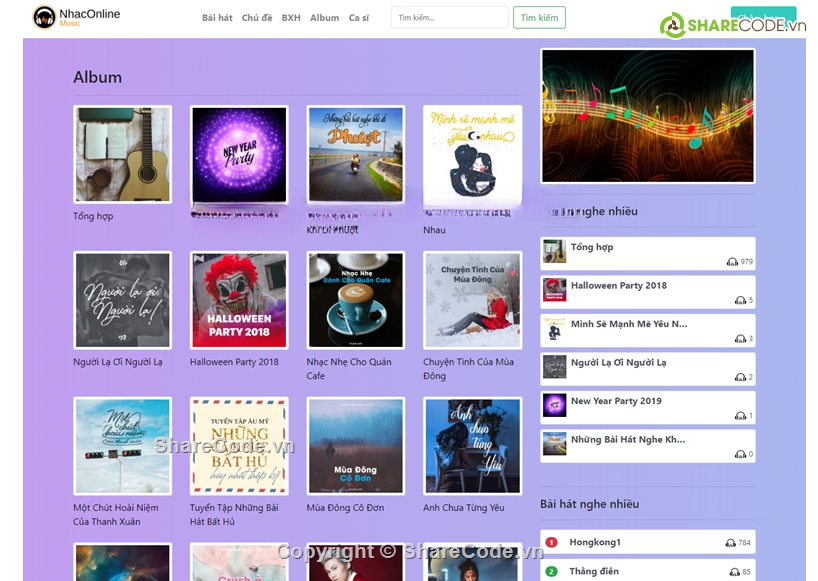
Task: Open Chuyện Tình Của Mùa Đông cover
Action: [x=473, y=300]
